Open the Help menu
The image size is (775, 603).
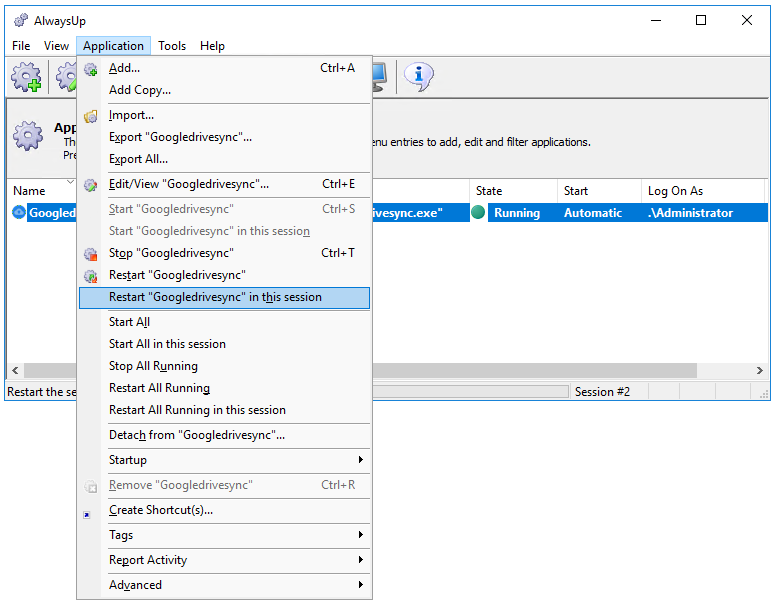coord(213,45)
